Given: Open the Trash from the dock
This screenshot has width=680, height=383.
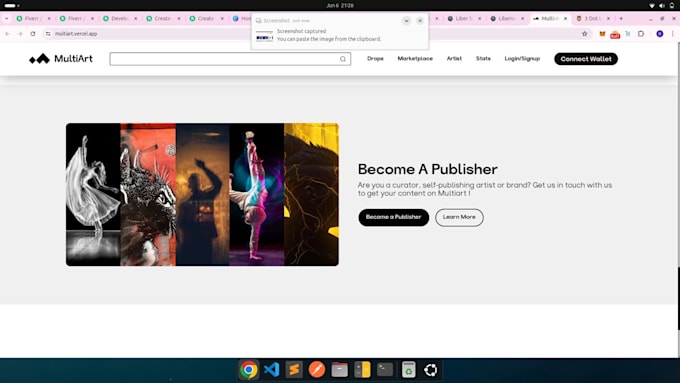Looking at the screenshot, I should click(408, 370).
